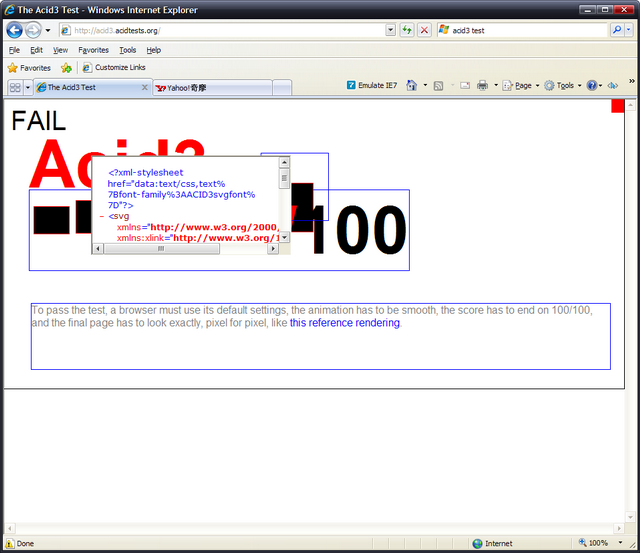This screenshot has width=640, height=553.
Task: Collapse the svg node with minus sign
Action: 102,216
